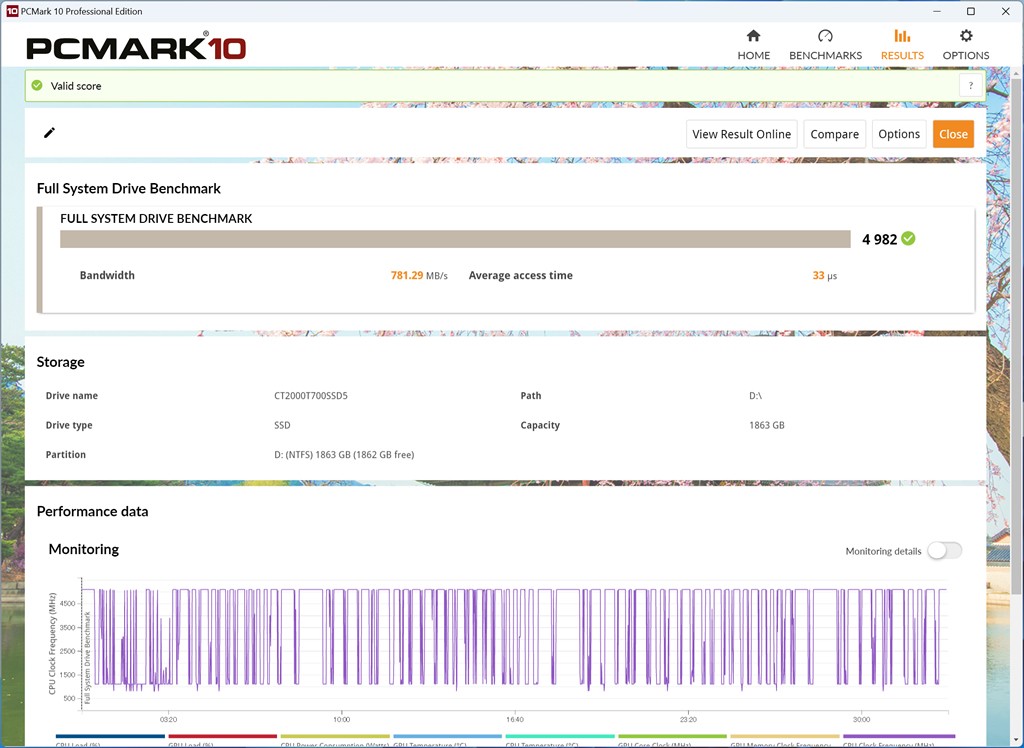
Task: Click the Options button beside Compare
Action: coord(899,134)
